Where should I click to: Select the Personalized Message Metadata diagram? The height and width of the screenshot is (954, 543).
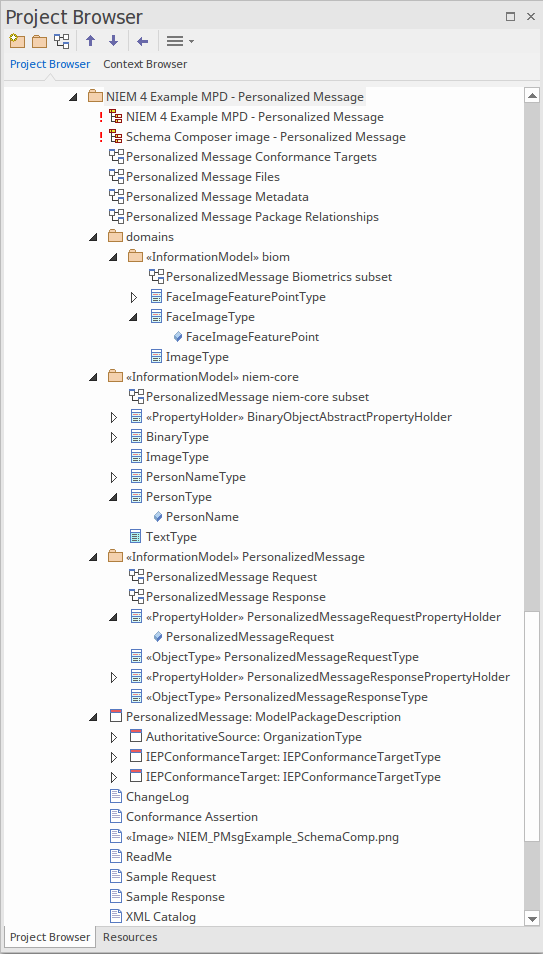click(x=217, y=197)
